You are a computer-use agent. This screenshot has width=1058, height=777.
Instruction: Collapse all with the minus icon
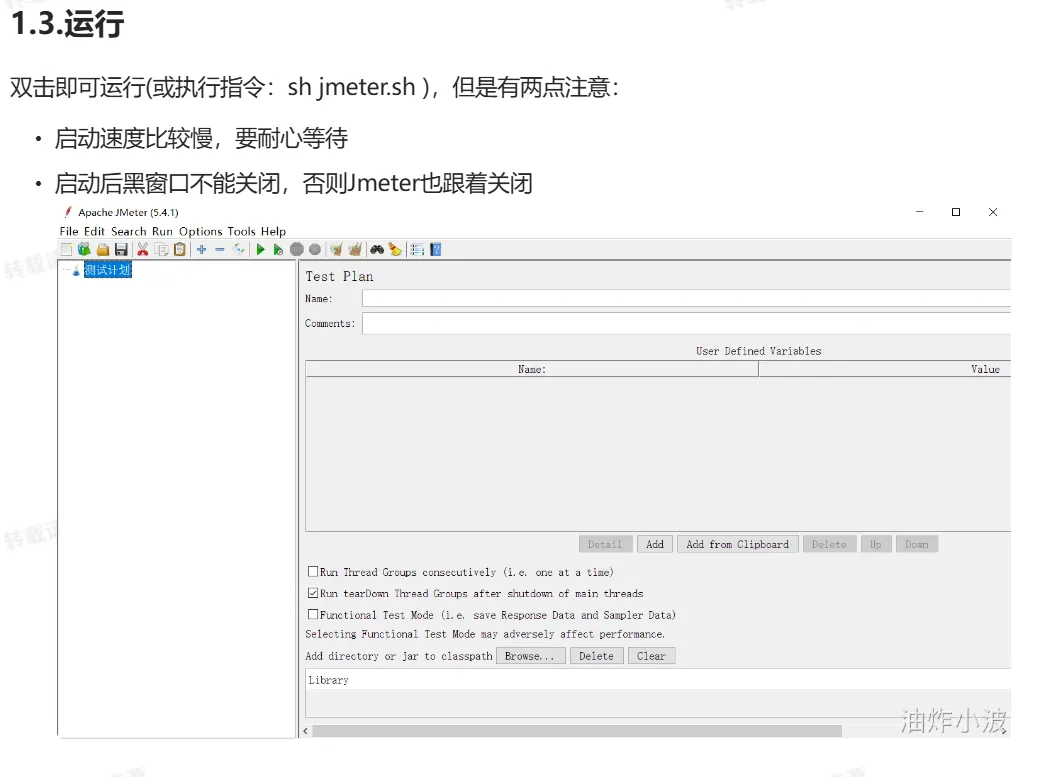click(219, 250)
